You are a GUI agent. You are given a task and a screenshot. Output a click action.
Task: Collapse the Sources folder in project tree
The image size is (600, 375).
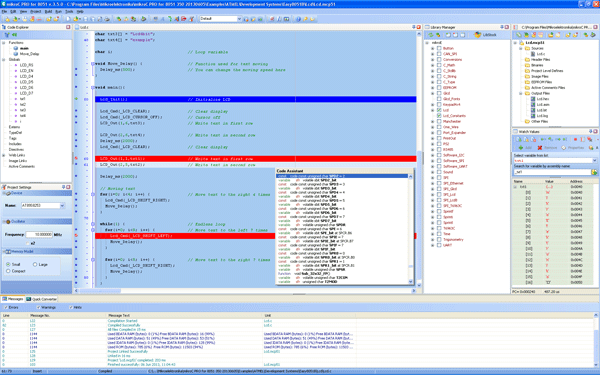[521, 48]
